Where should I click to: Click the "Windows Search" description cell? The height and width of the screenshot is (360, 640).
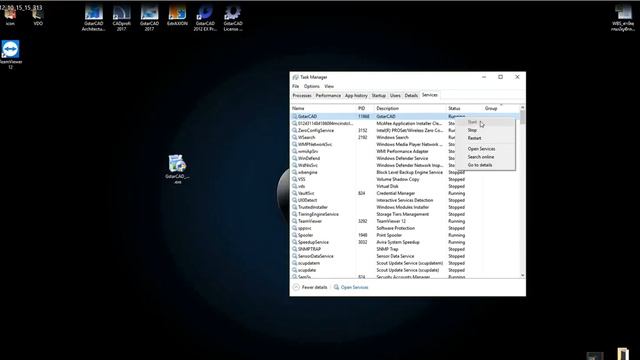[x=392, y=138]
